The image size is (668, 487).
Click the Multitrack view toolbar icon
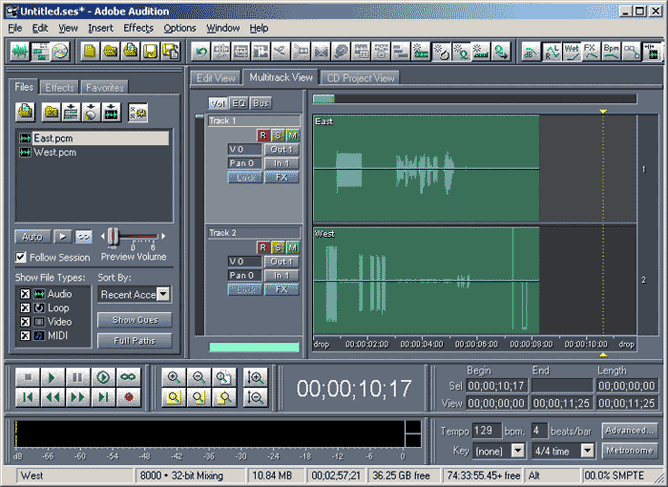coord(40,52)
